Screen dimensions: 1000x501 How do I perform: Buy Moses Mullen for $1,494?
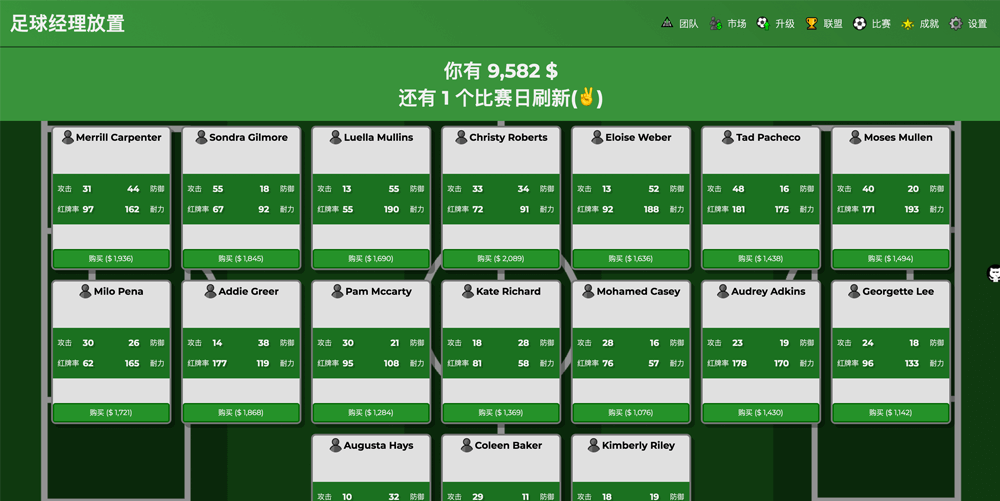point(890,259)
